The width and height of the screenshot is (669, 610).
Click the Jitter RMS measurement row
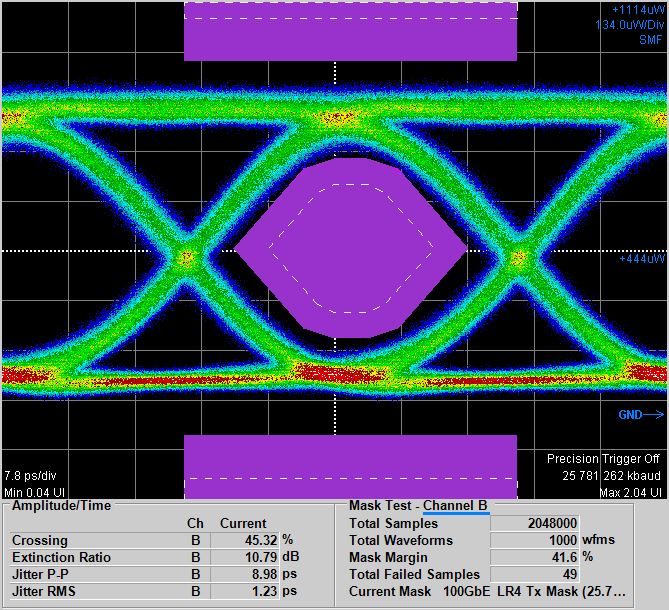click(x=150, y=591)
